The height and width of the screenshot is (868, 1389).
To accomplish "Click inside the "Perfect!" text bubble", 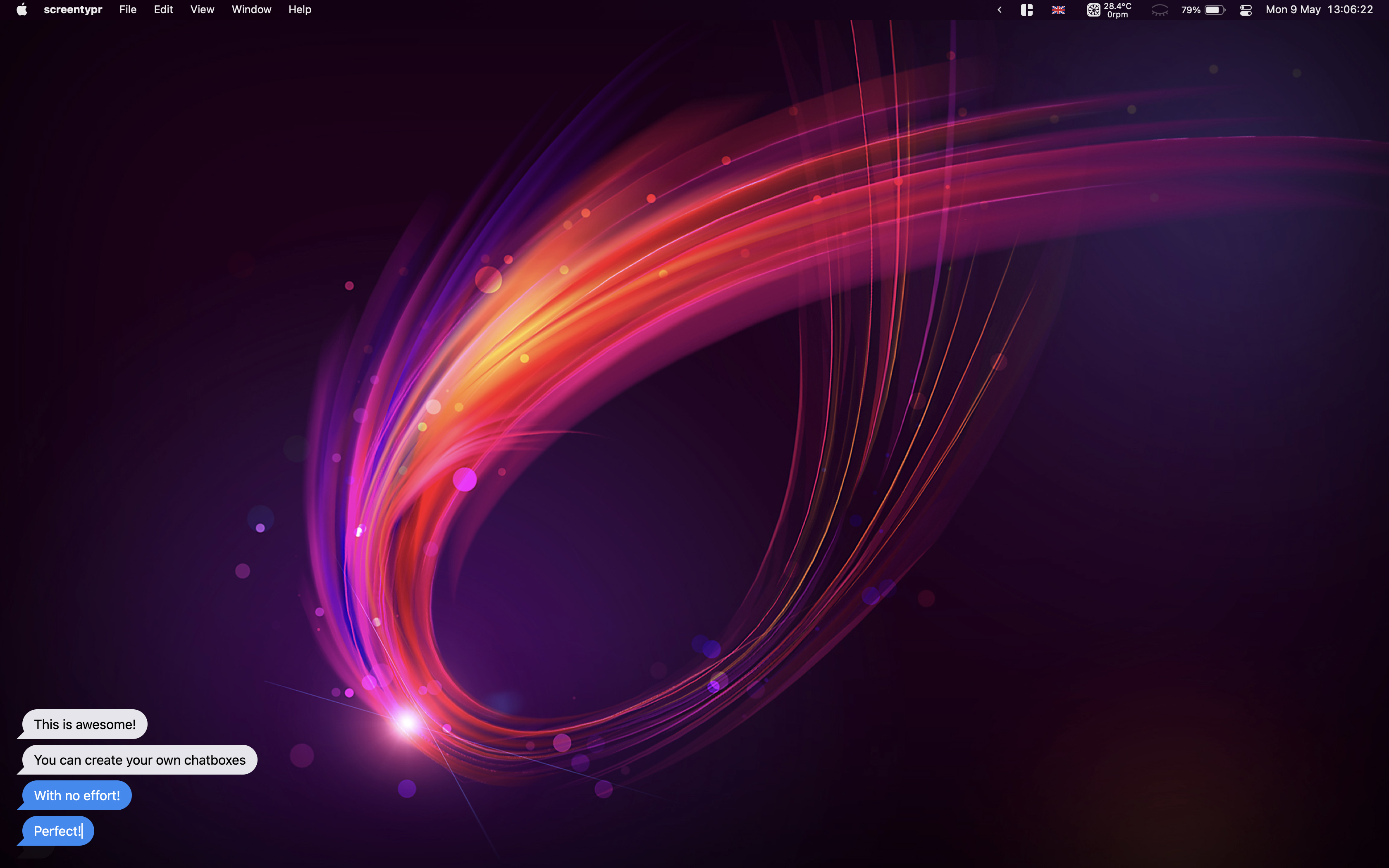I will [57, 831].
